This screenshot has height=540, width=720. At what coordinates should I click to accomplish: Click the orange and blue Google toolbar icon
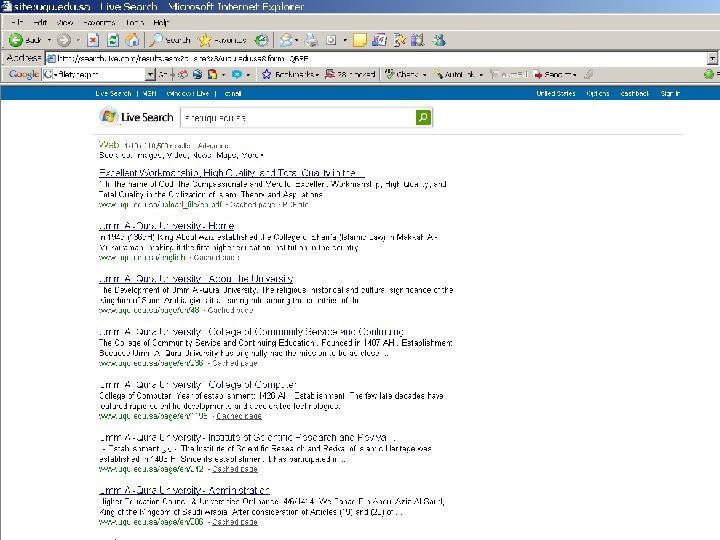212,74
